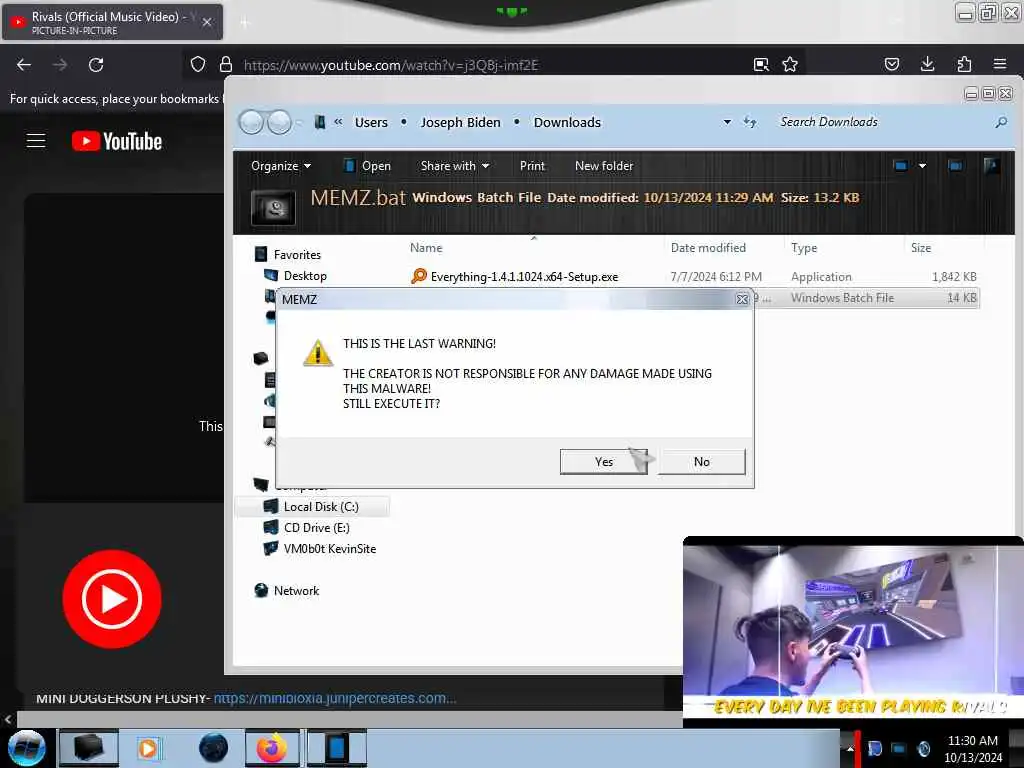Open the Share with dropdown
The width and height of the screenshot is (1024, 768).
[455, 166]
